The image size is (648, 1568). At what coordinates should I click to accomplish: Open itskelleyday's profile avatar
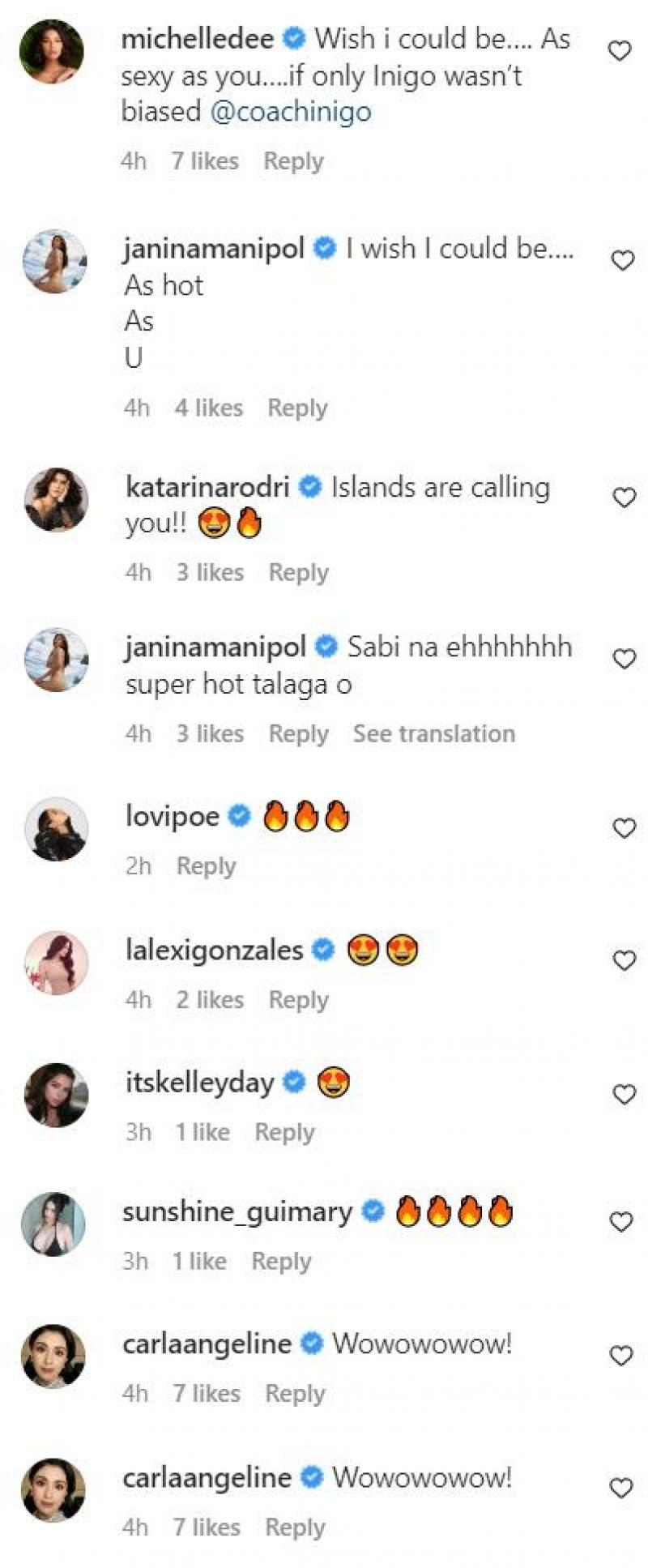(x=56, y=1095)
